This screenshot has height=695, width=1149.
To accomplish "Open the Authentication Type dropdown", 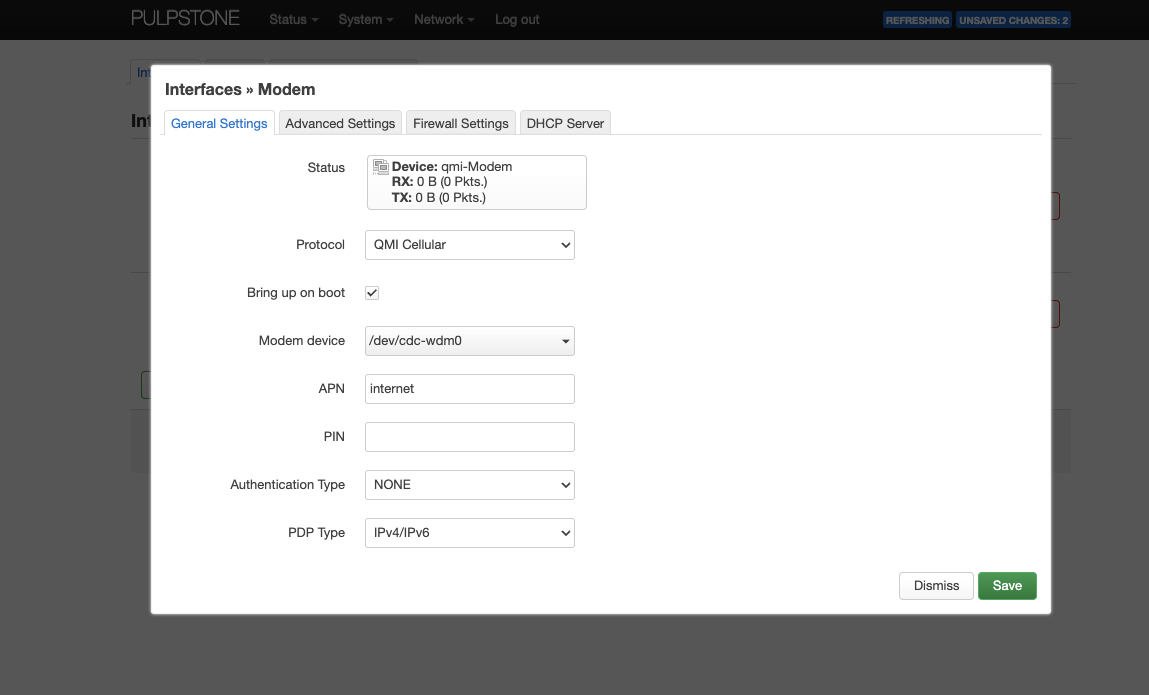I will click(x=470, y=485).
